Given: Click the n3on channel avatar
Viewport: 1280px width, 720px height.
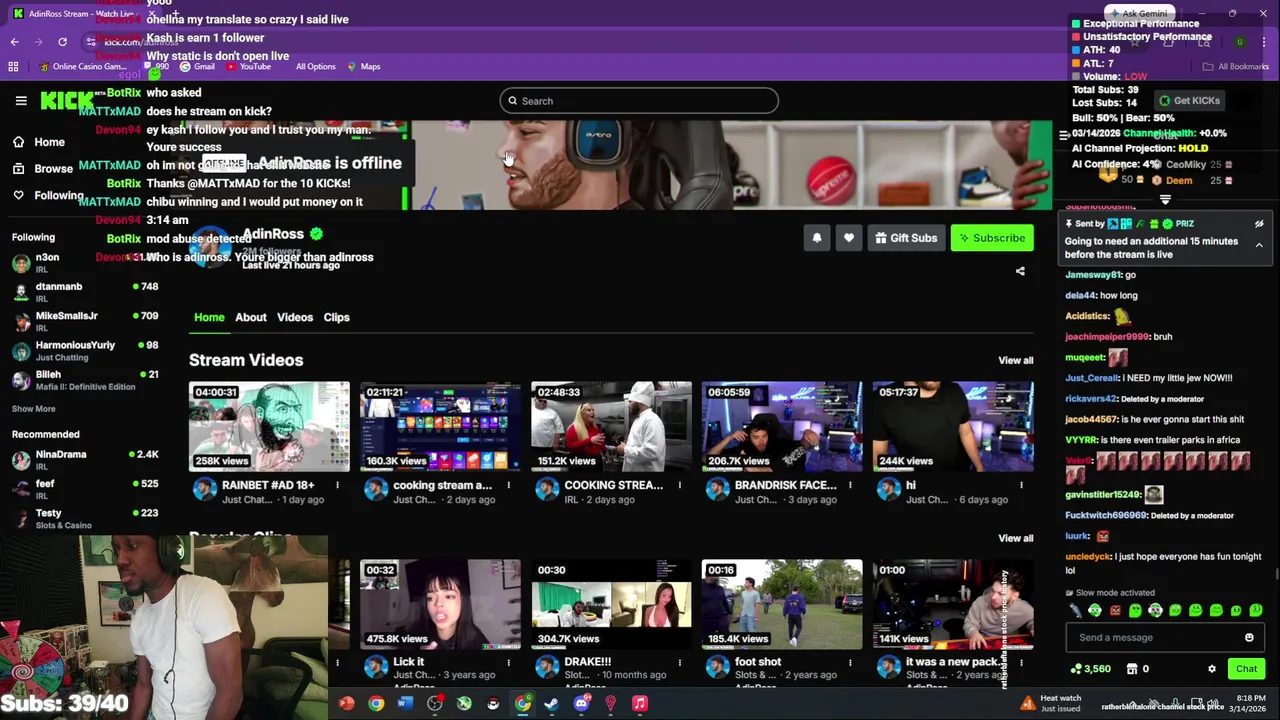Looking at the screenshot, I should tap(21, 263).
